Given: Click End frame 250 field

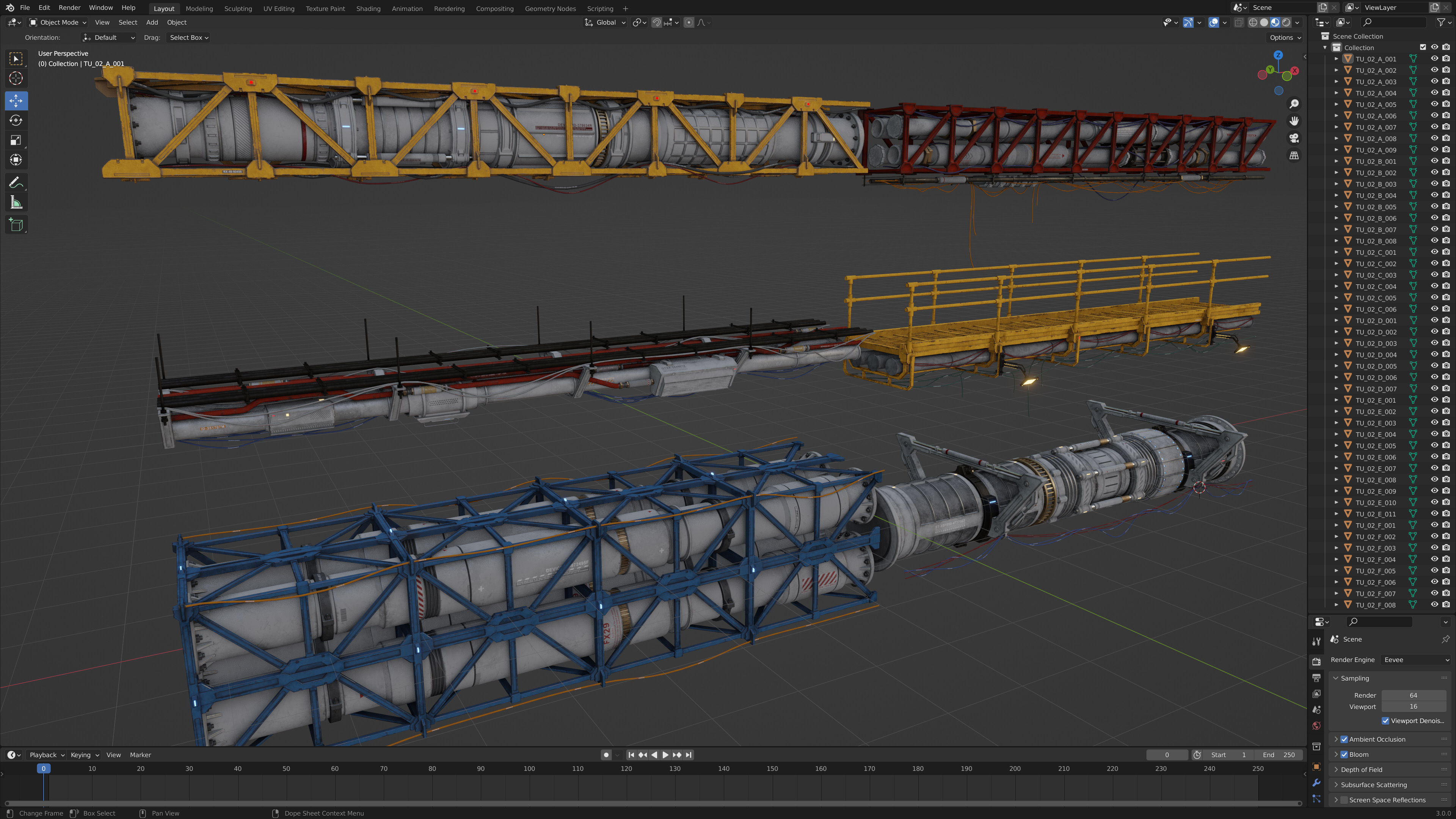Looking at the screenshot, I should pyautogui.click(x=1279, y=755).
